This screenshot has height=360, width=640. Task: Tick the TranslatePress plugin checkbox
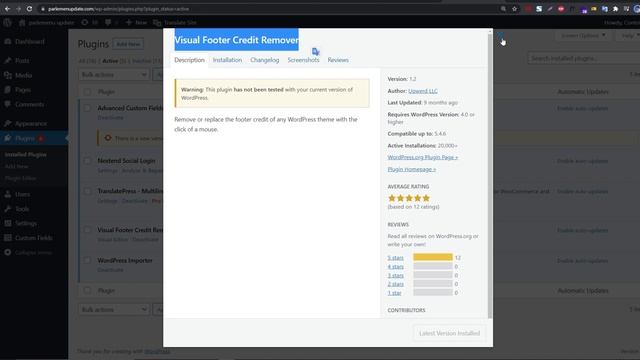click(x=87, y=191)
